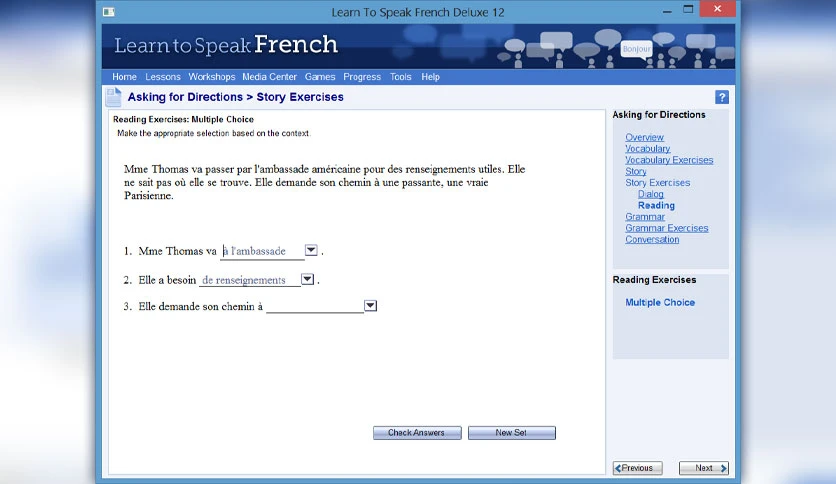Open the Conversation link
836x484 pixels.
[x=652, y=239]
